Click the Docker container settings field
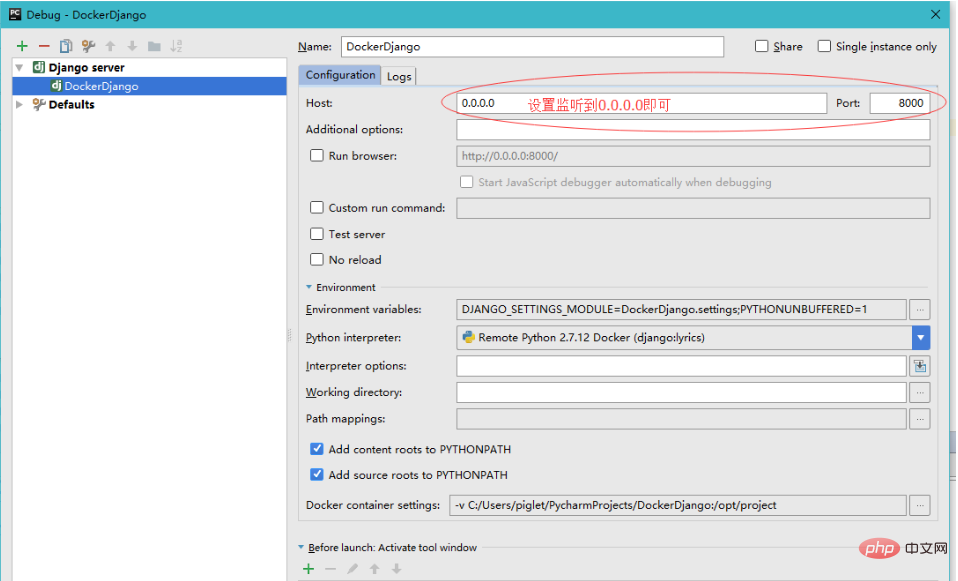Viewport: 958px width, 581px height. (678, 505)
